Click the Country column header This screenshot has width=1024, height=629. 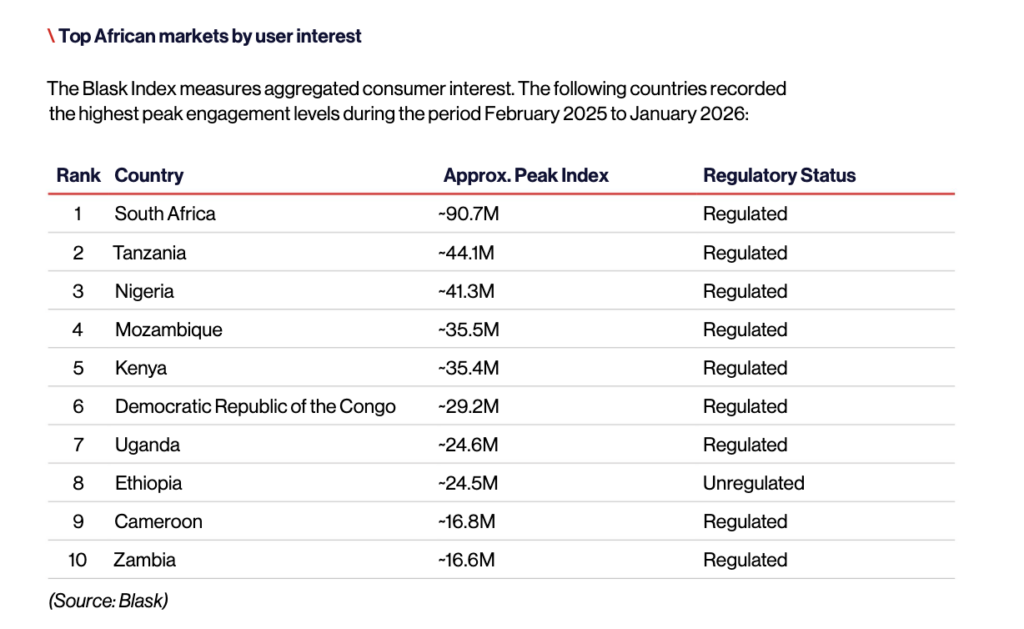(149, 175)
